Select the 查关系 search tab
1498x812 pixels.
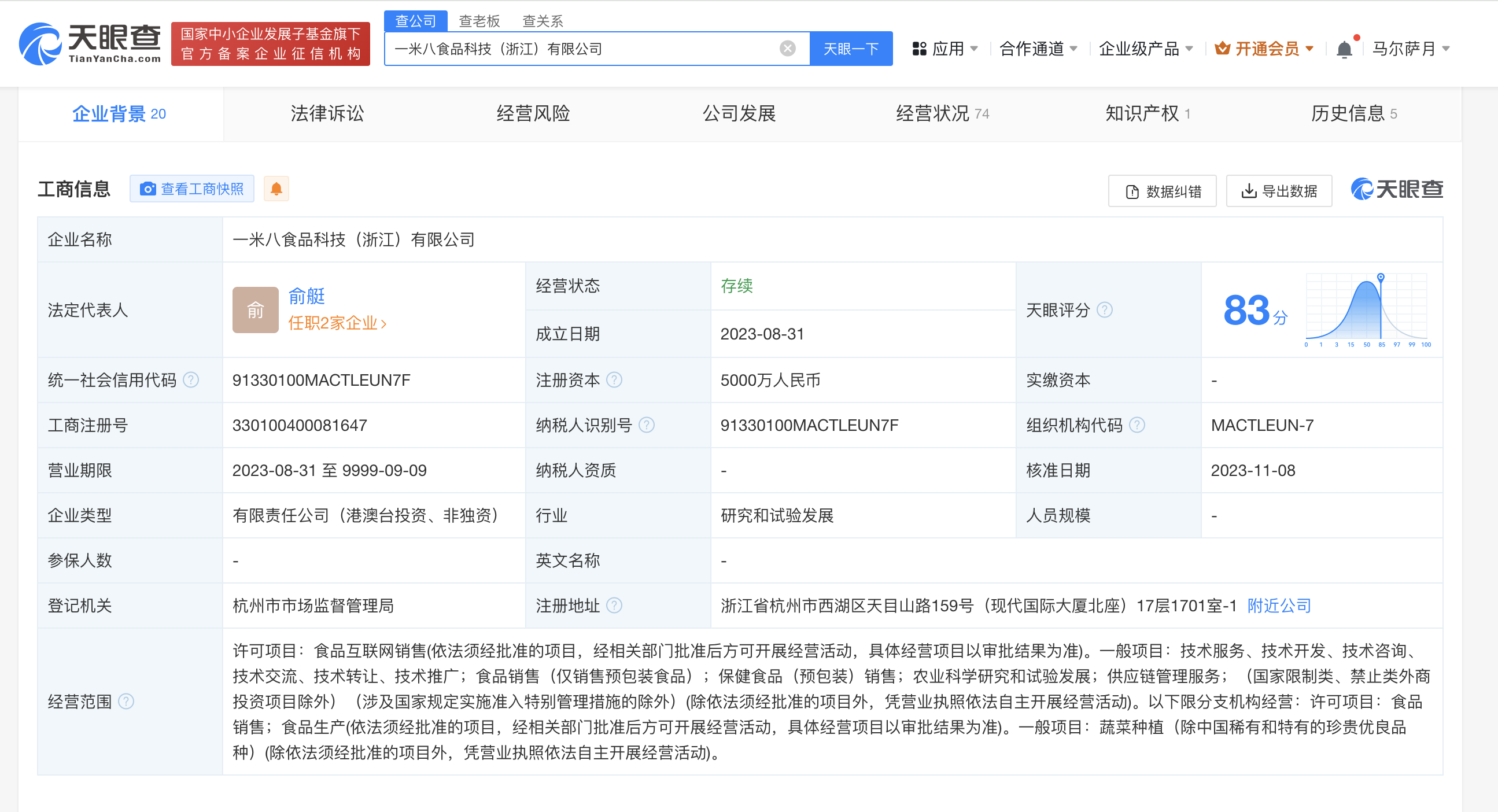click(x=543, y=21)
